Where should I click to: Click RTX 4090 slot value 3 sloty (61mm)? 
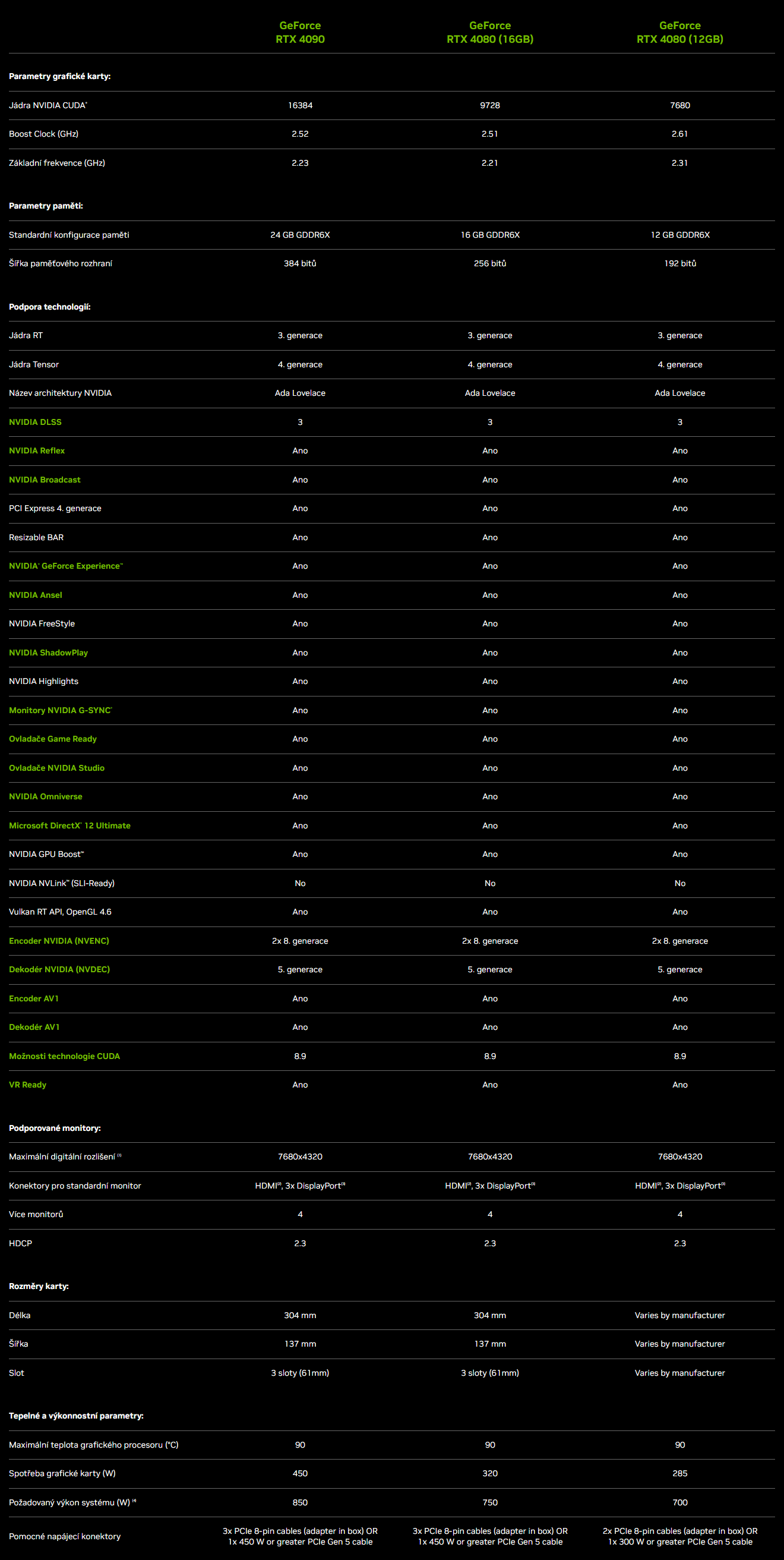point(301,1373)
